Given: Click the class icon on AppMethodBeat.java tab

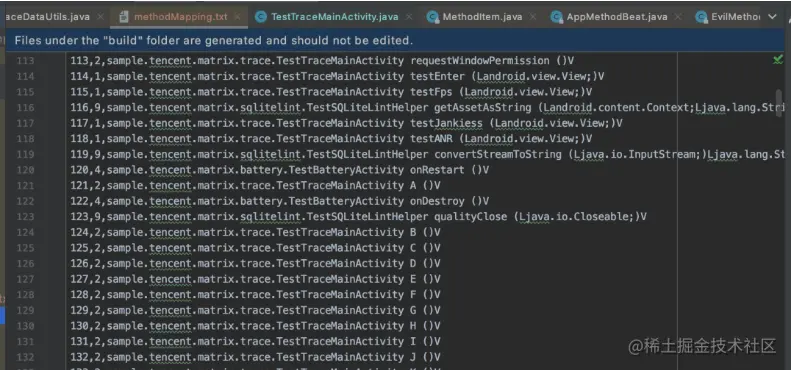Looking at the screenshot, I should coord(556,17).
